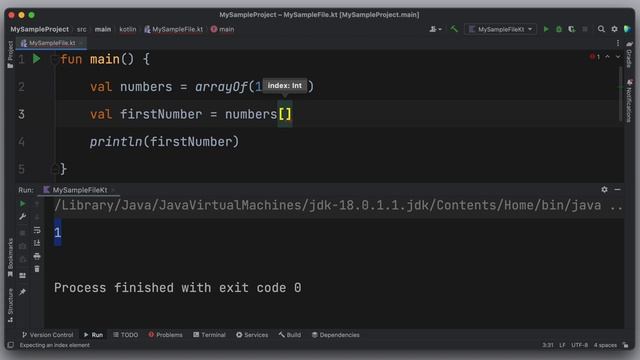Screen dimensions: 640x360
Task: Open run configuration wrench in Run panel
Action: click(22, 217)
